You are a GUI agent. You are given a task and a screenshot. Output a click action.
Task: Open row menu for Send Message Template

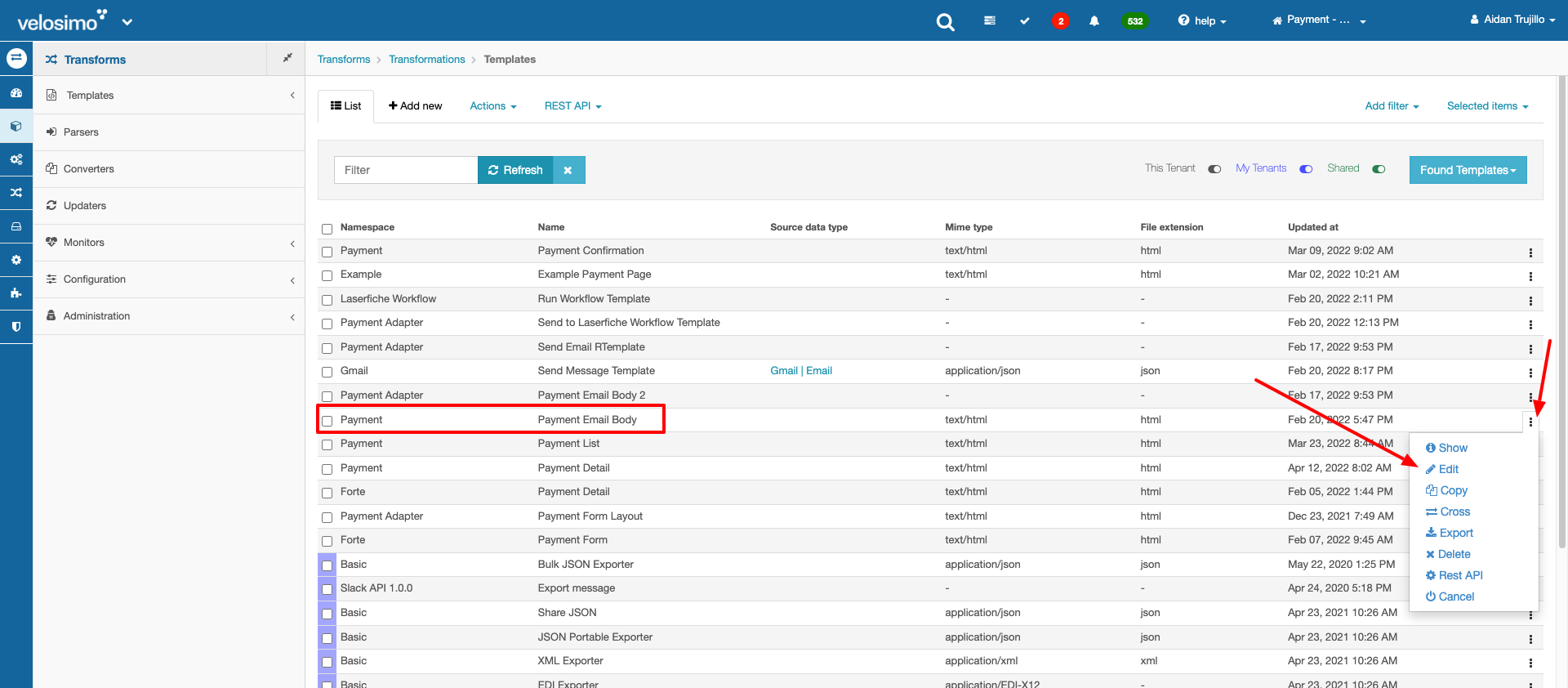(1530, 373)
